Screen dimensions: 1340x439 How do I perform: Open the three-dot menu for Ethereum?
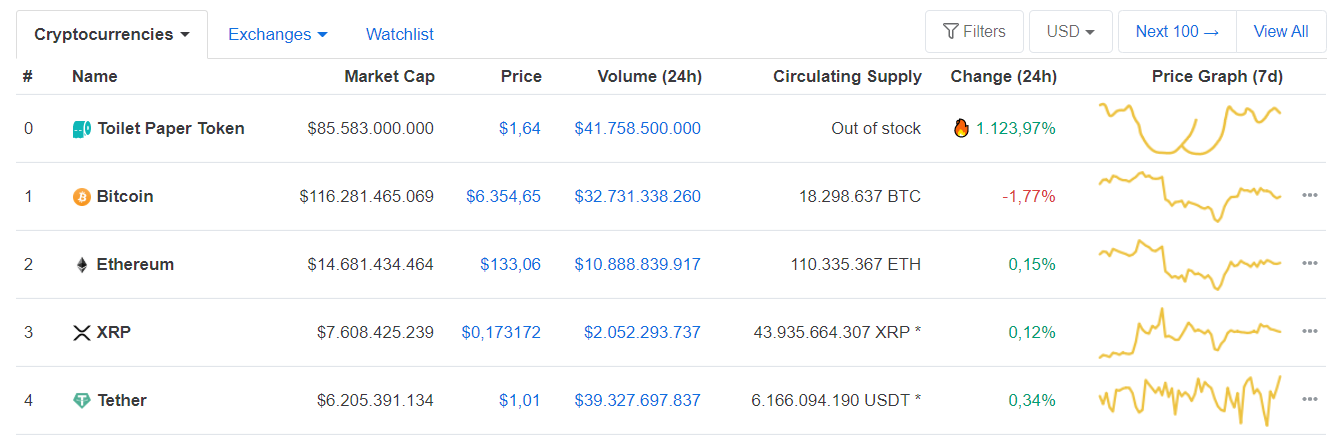[x=1309, y=264]
